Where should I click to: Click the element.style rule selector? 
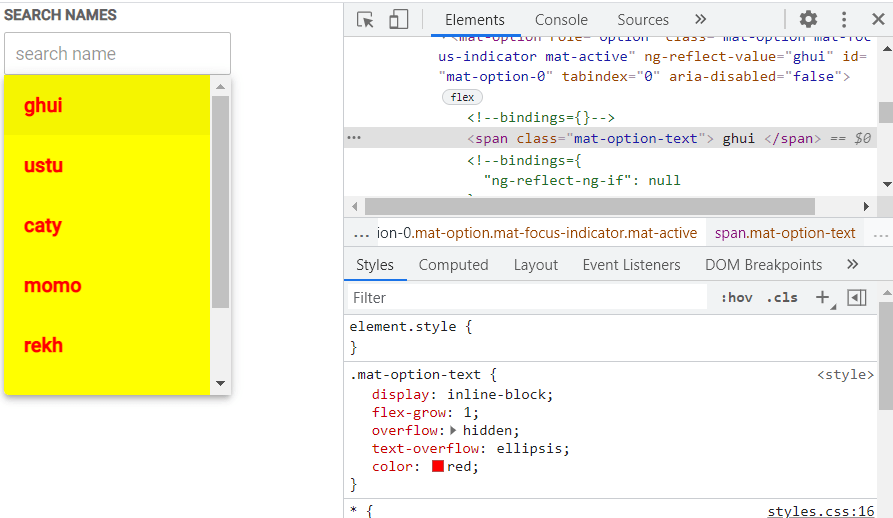click(x=403, y=327)
